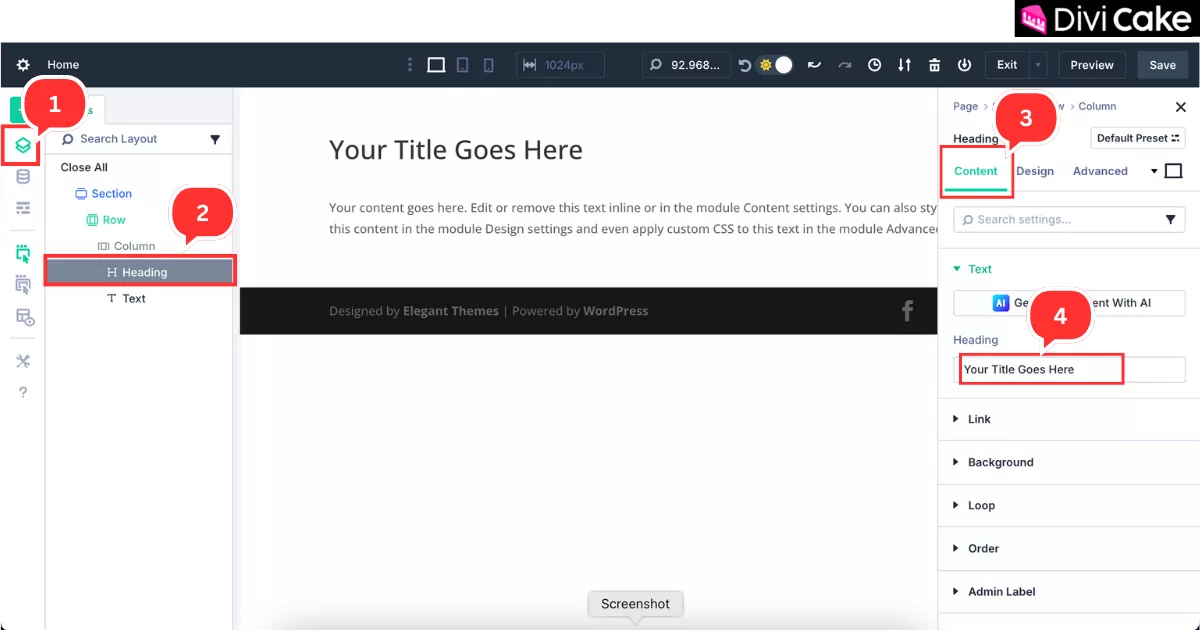Image resolution: width=1200 pixels, height=630 pixels.
Task: Open more tabs arrow beside Advanced
Action: [x=1154, y=171]
